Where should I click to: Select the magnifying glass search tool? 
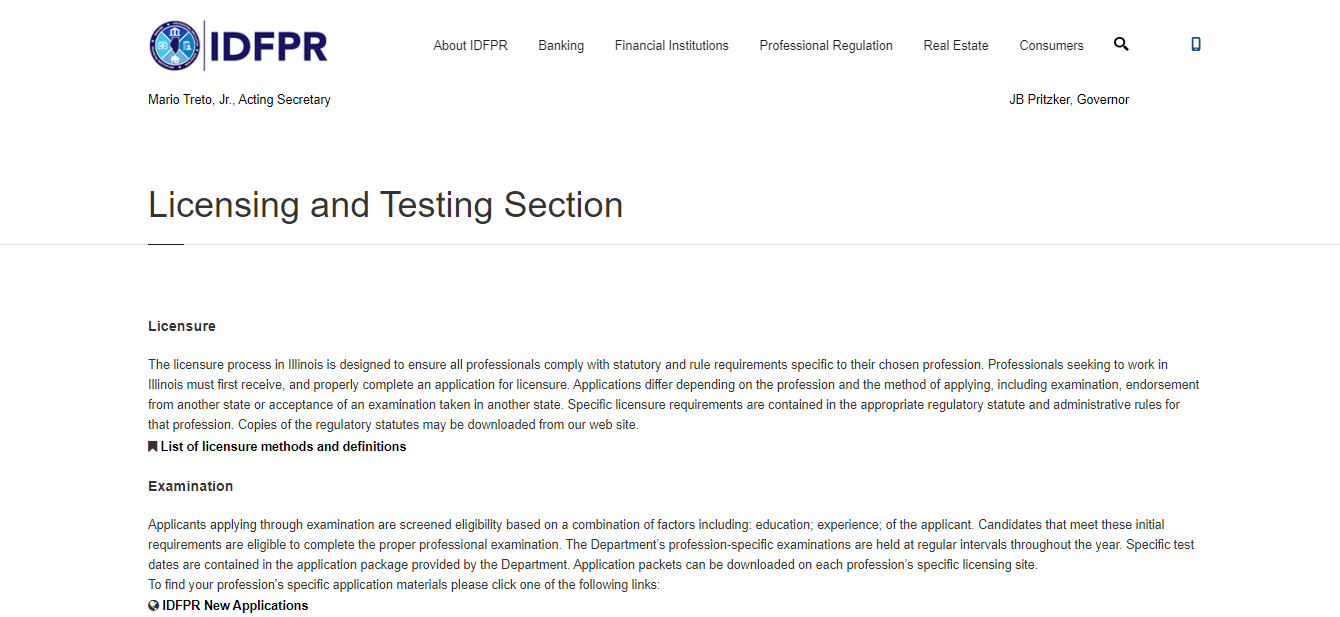tap(1121, 44)
